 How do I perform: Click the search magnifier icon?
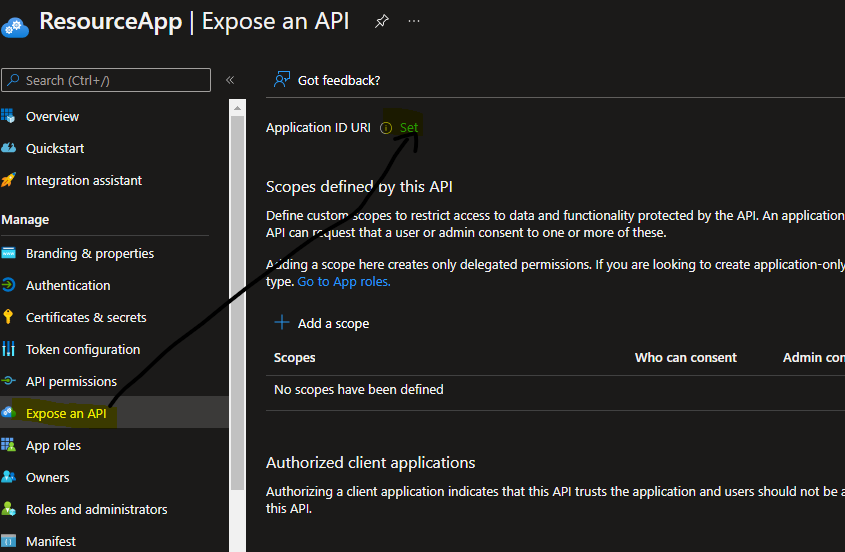click(13, 80)
